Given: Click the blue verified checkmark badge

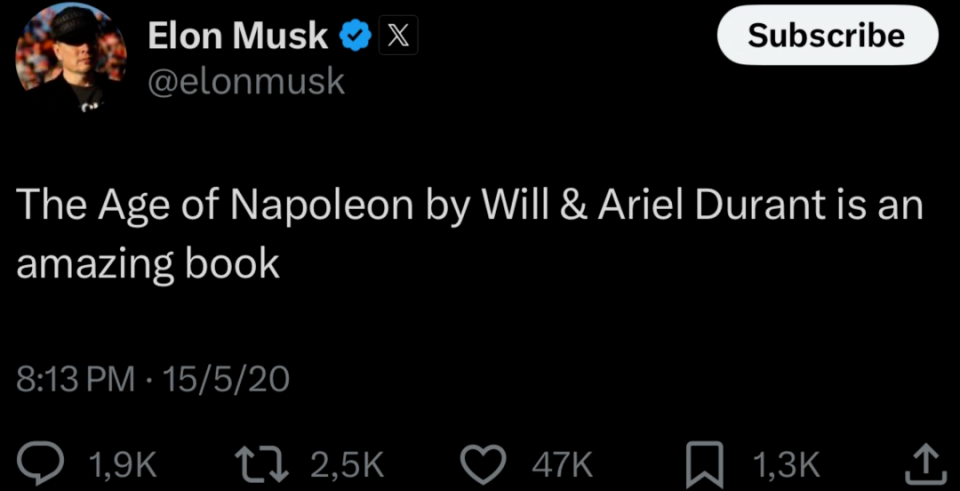Looking at the screenshot, I should tap(354, 36).
